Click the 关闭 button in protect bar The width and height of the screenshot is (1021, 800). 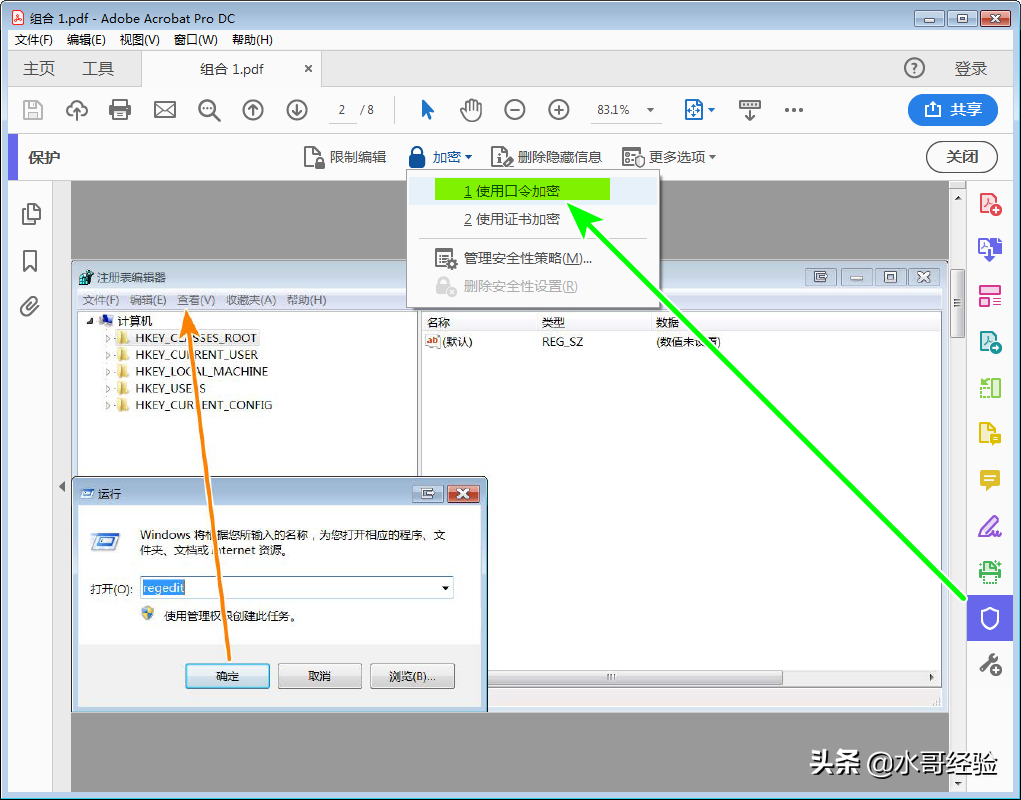pos(962,157)
